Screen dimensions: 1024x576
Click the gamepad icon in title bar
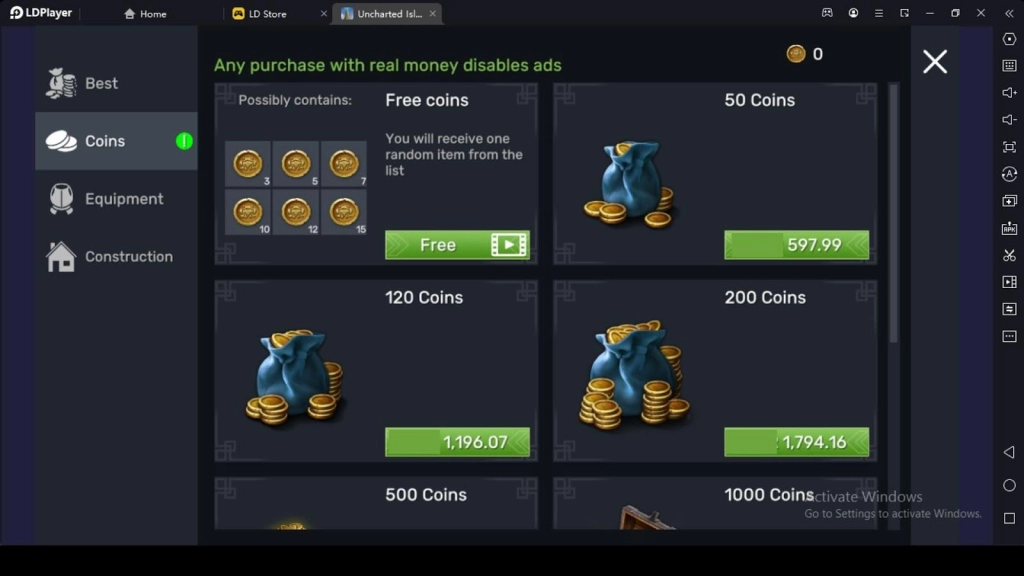tap(827, 13)
